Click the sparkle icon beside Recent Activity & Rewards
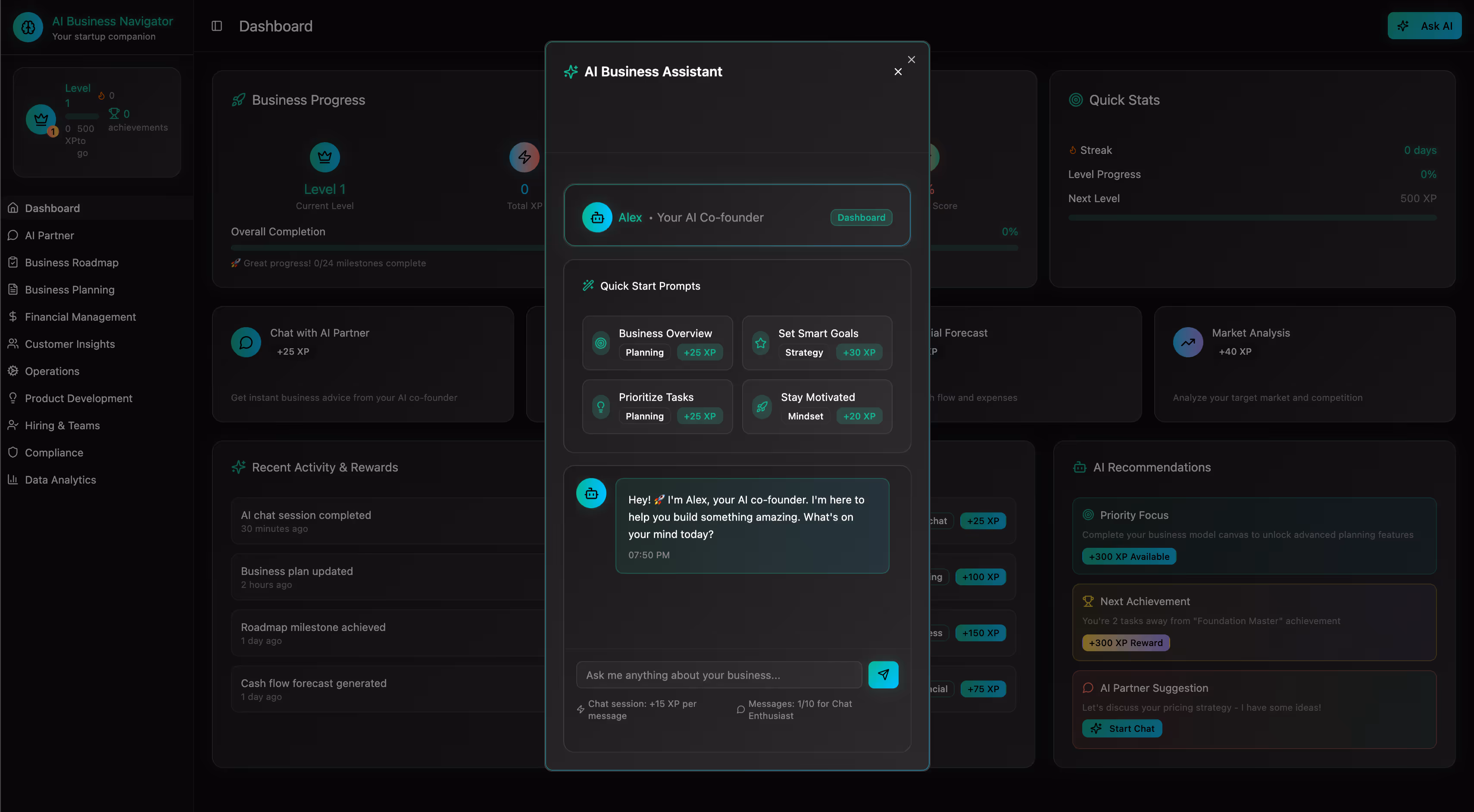 [238, 468]
